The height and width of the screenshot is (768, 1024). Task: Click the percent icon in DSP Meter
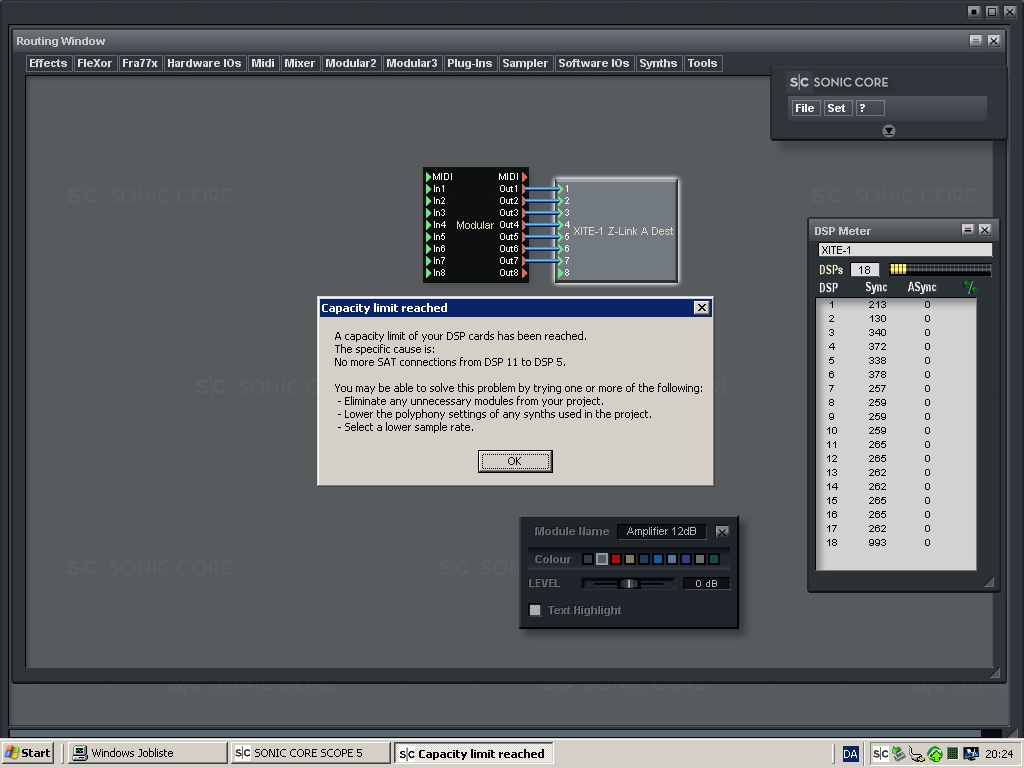click(969, 288)
